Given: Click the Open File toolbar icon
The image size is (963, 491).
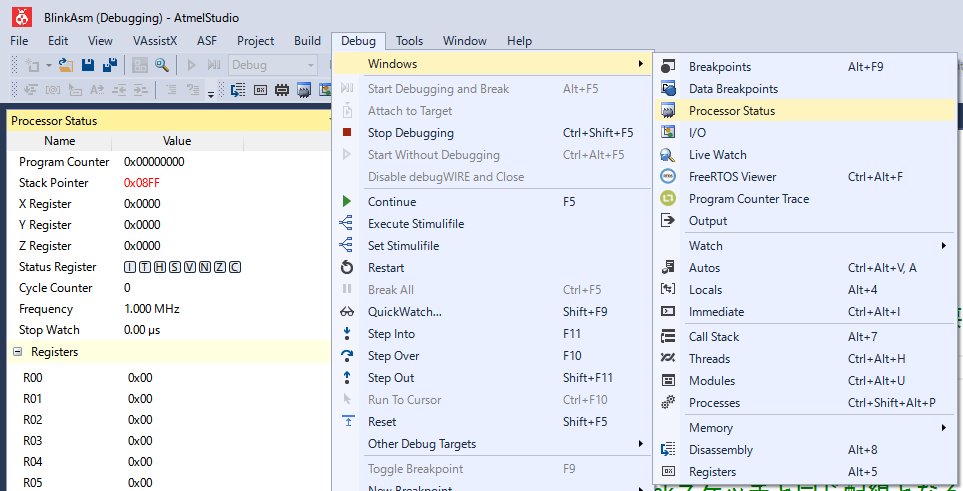Looking at the screenshot, I should [66, 65].
